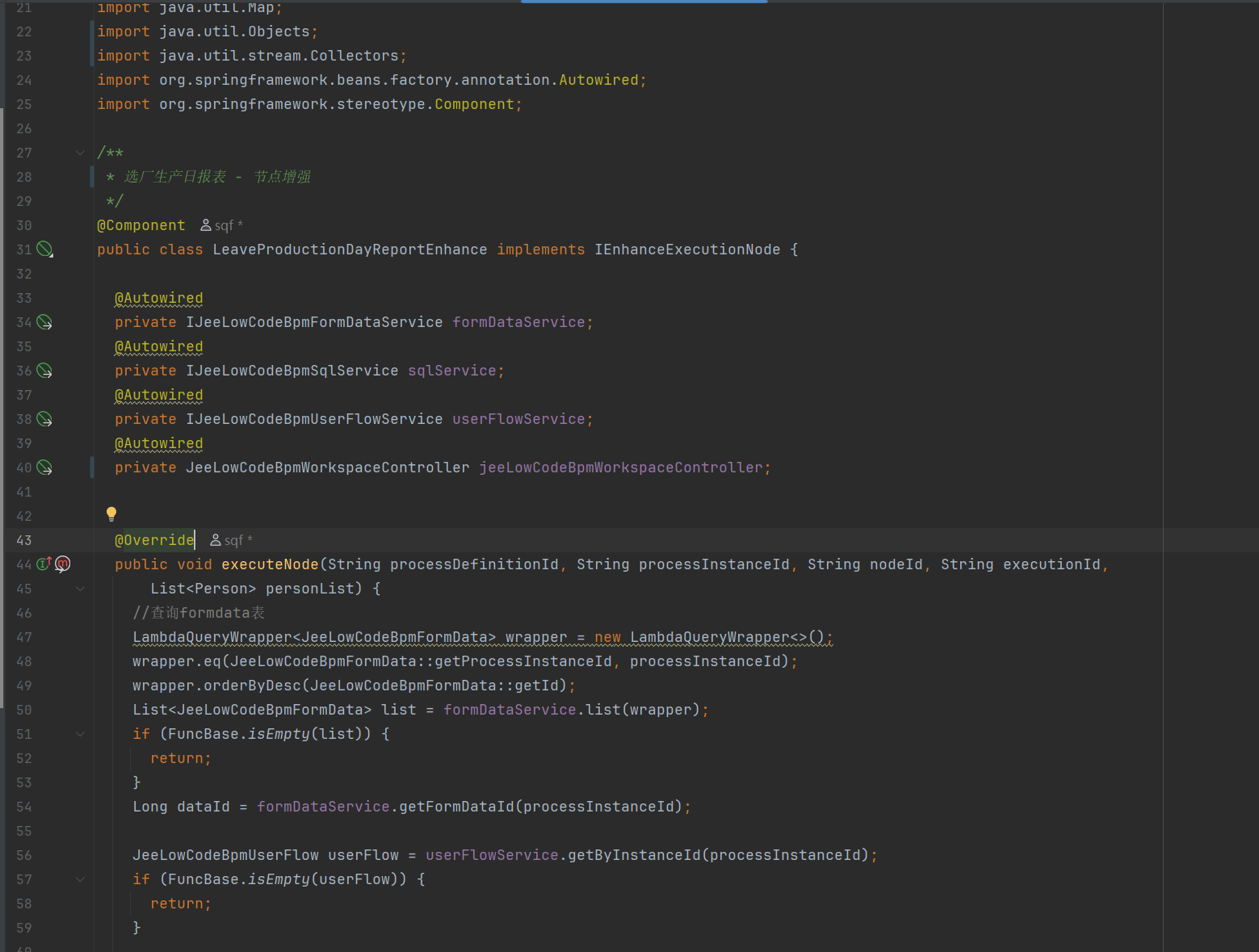Click line number 50 in the gutter
Screen dimensions: 1259x952
click(24, 710)
